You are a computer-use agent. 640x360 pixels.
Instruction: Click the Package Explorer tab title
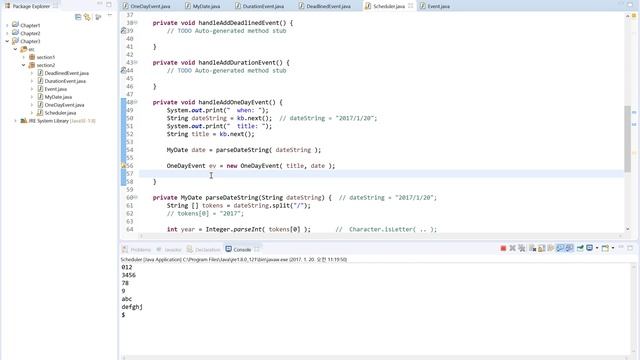tap(31, 6)
